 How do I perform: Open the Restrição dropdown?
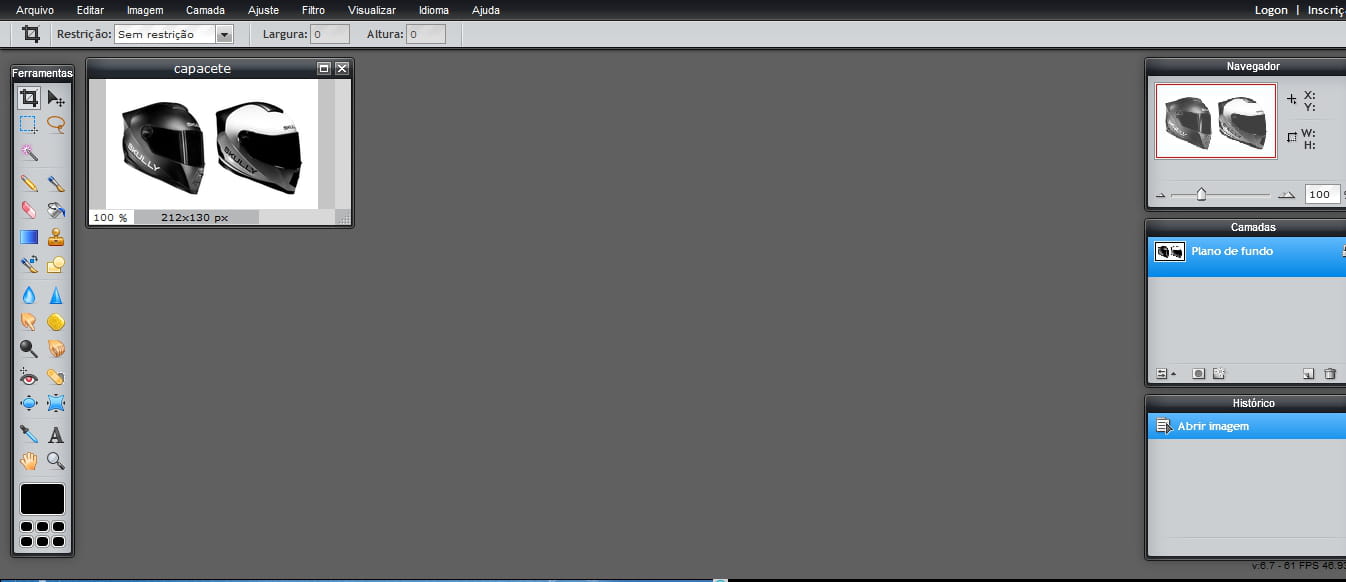[x=224, y=34]
